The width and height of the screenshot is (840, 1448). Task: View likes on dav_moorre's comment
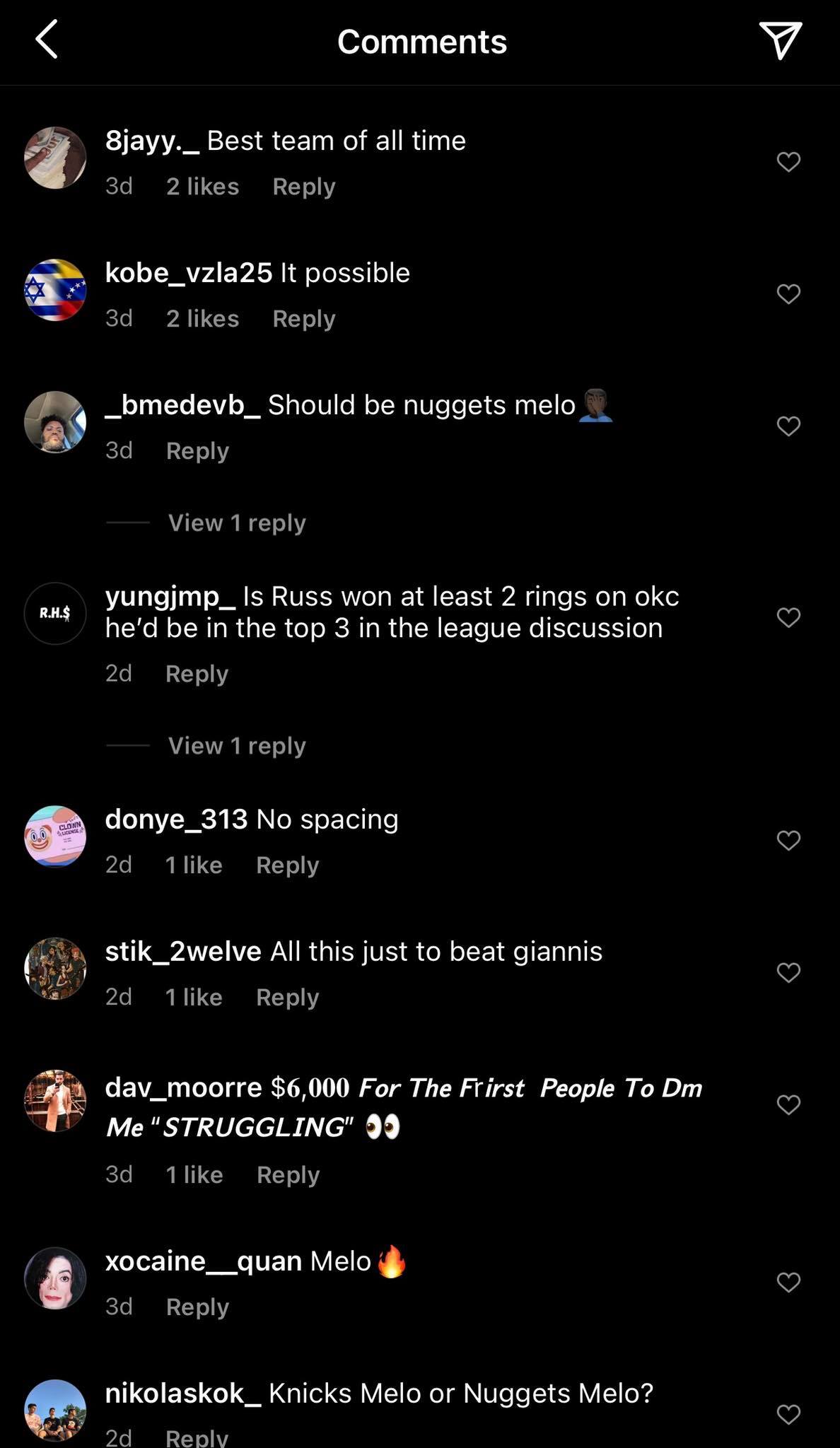(194, 1175)
